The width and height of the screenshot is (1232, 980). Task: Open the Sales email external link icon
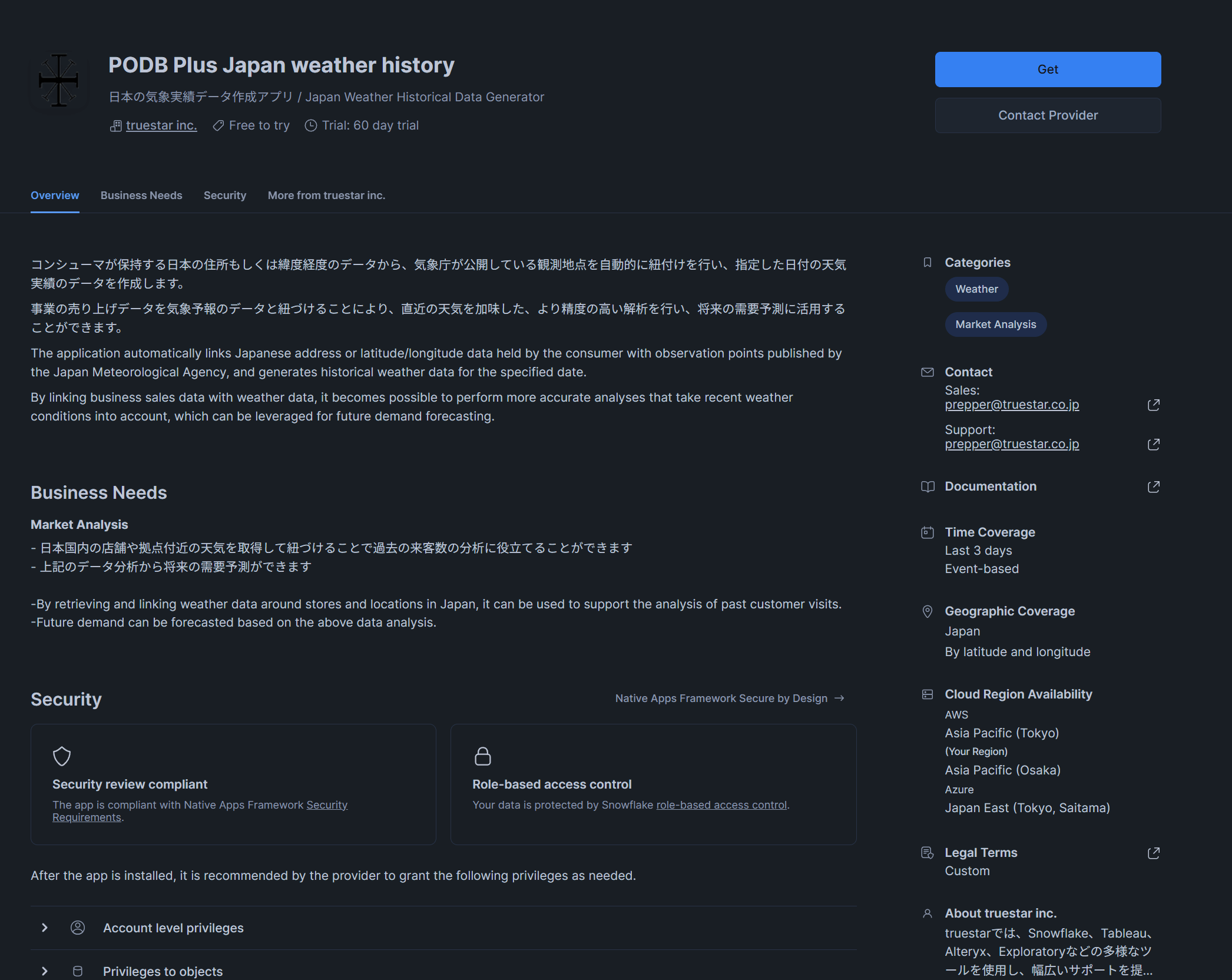1154,405
